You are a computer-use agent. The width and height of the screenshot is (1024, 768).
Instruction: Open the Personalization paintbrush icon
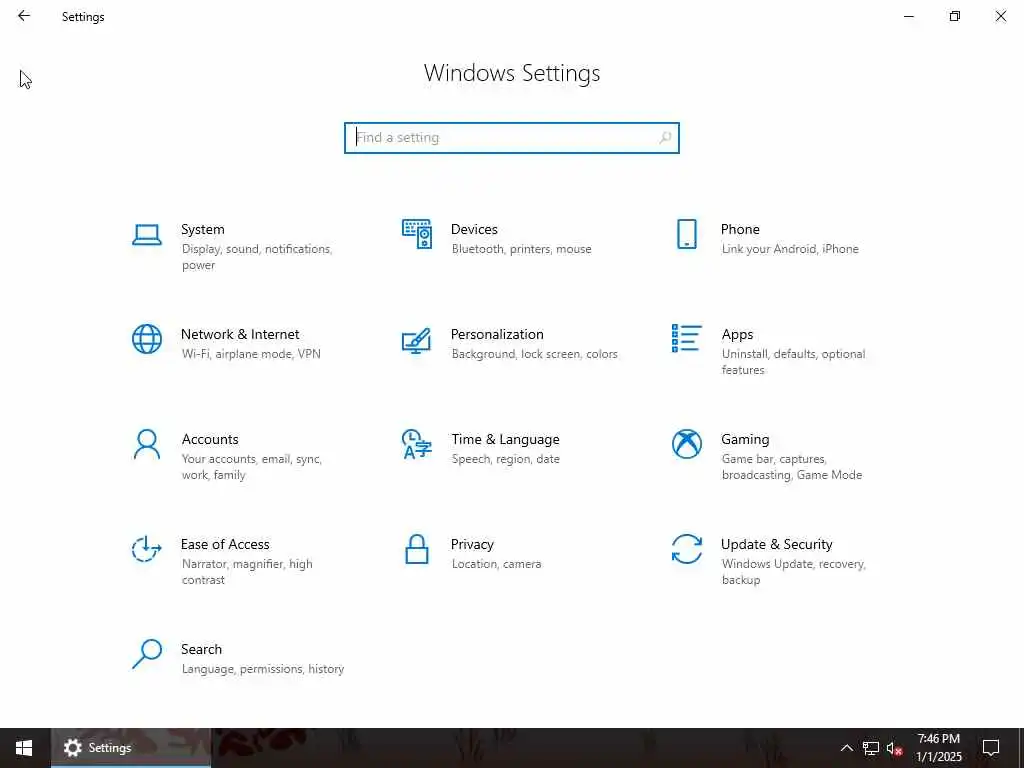pos(417,340)
